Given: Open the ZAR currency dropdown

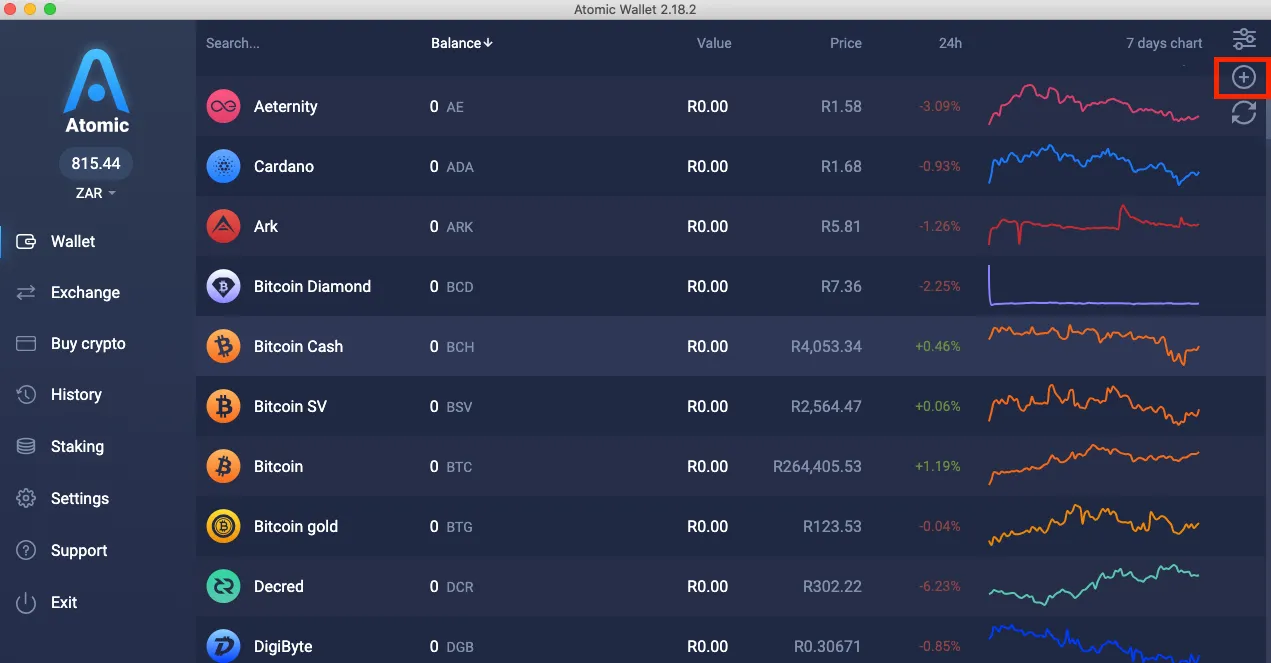Looking at the screenshot, I should (96, 193).
